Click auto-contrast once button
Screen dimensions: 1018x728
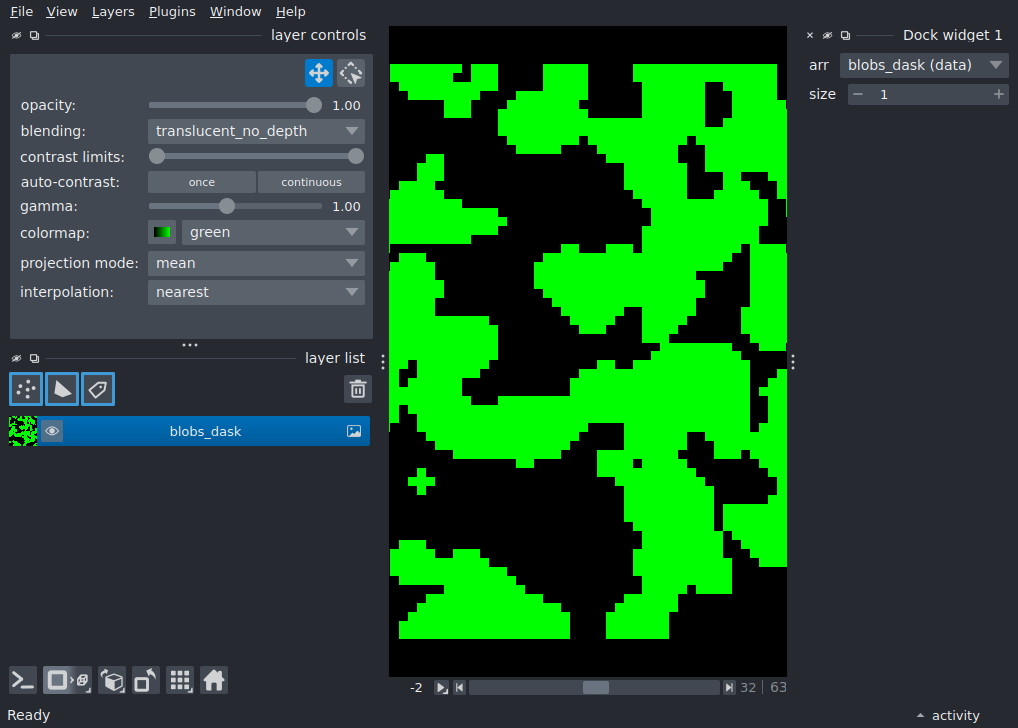pos(202,182)
